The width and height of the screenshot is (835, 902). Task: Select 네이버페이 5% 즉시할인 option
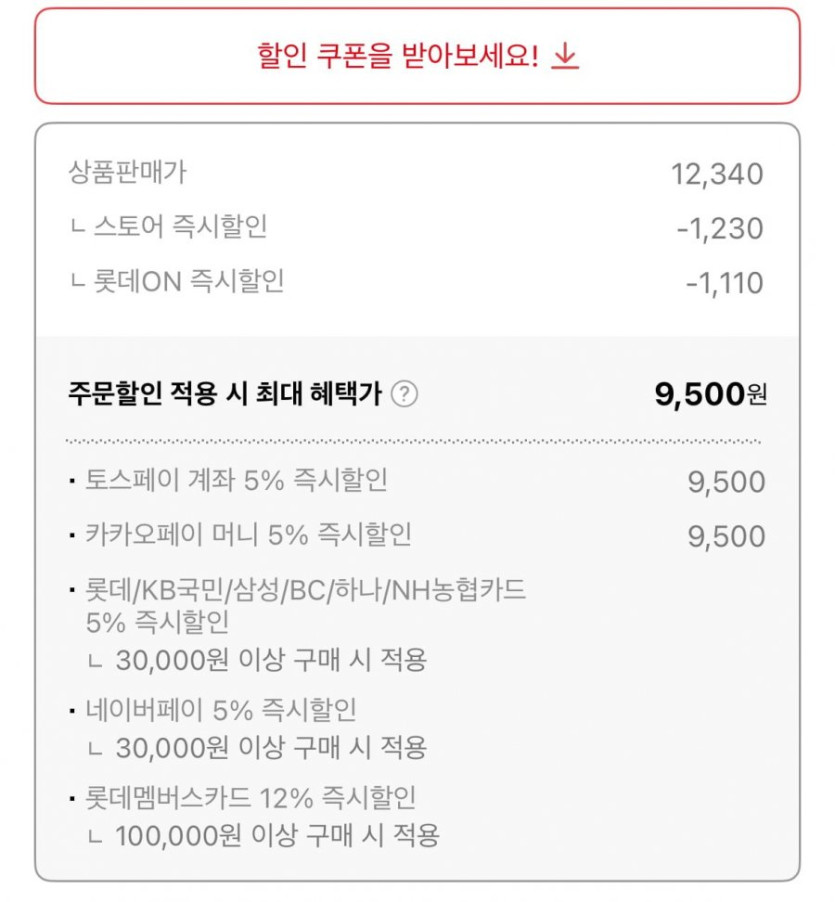pos(221,711)
